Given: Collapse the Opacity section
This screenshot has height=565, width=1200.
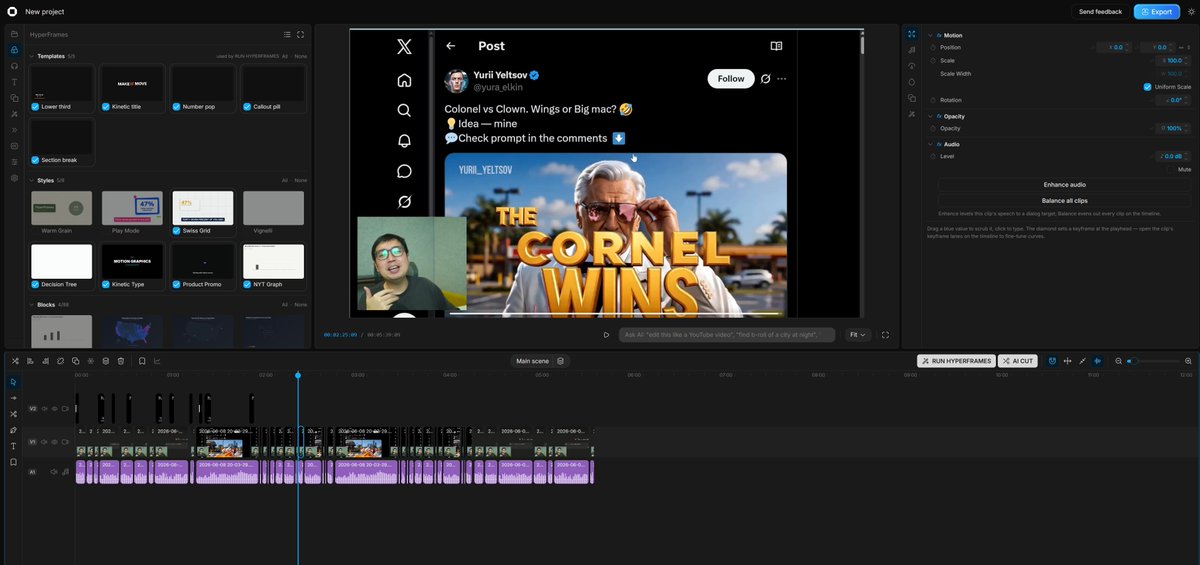Looking at the screenshot, I should (x=930, y=116).
